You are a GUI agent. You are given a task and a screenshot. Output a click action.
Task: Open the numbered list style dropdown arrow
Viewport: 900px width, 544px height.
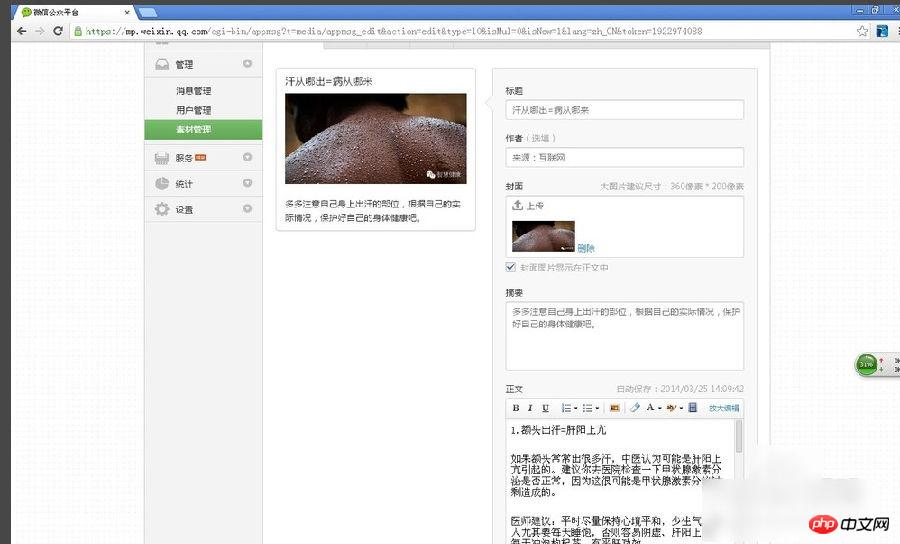(x=576, y=409)
